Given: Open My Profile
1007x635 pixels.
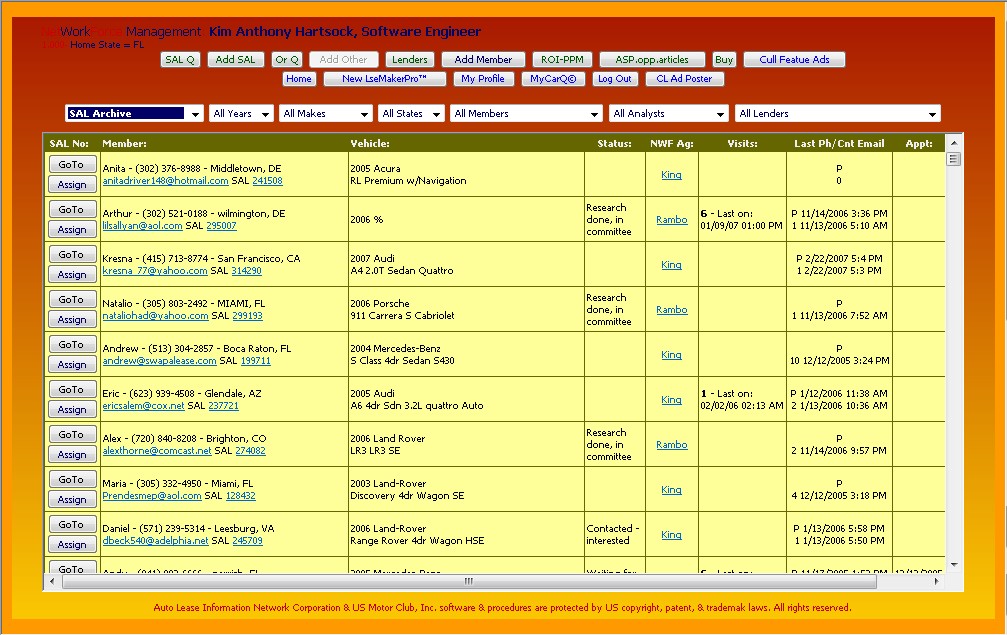Looking at the screenshot, I should pos(483,79).
